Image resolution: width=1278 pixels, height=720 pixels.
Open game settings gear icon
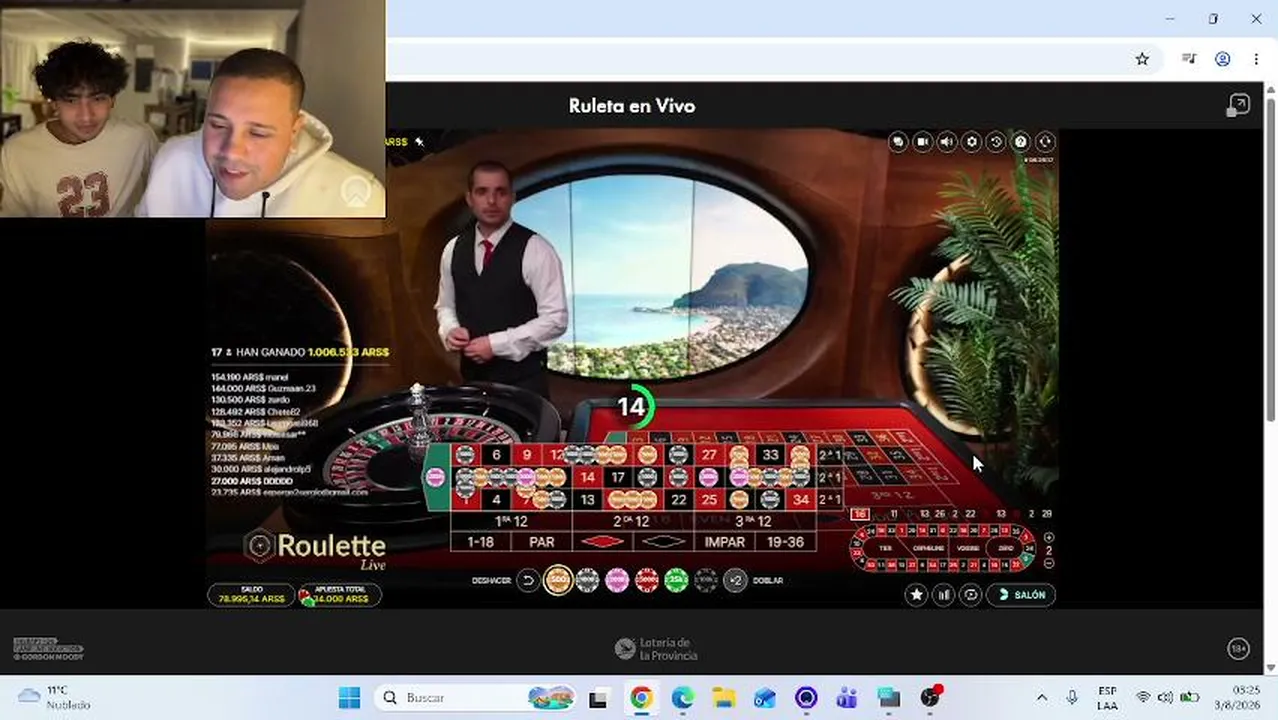(x=971, y=142)
